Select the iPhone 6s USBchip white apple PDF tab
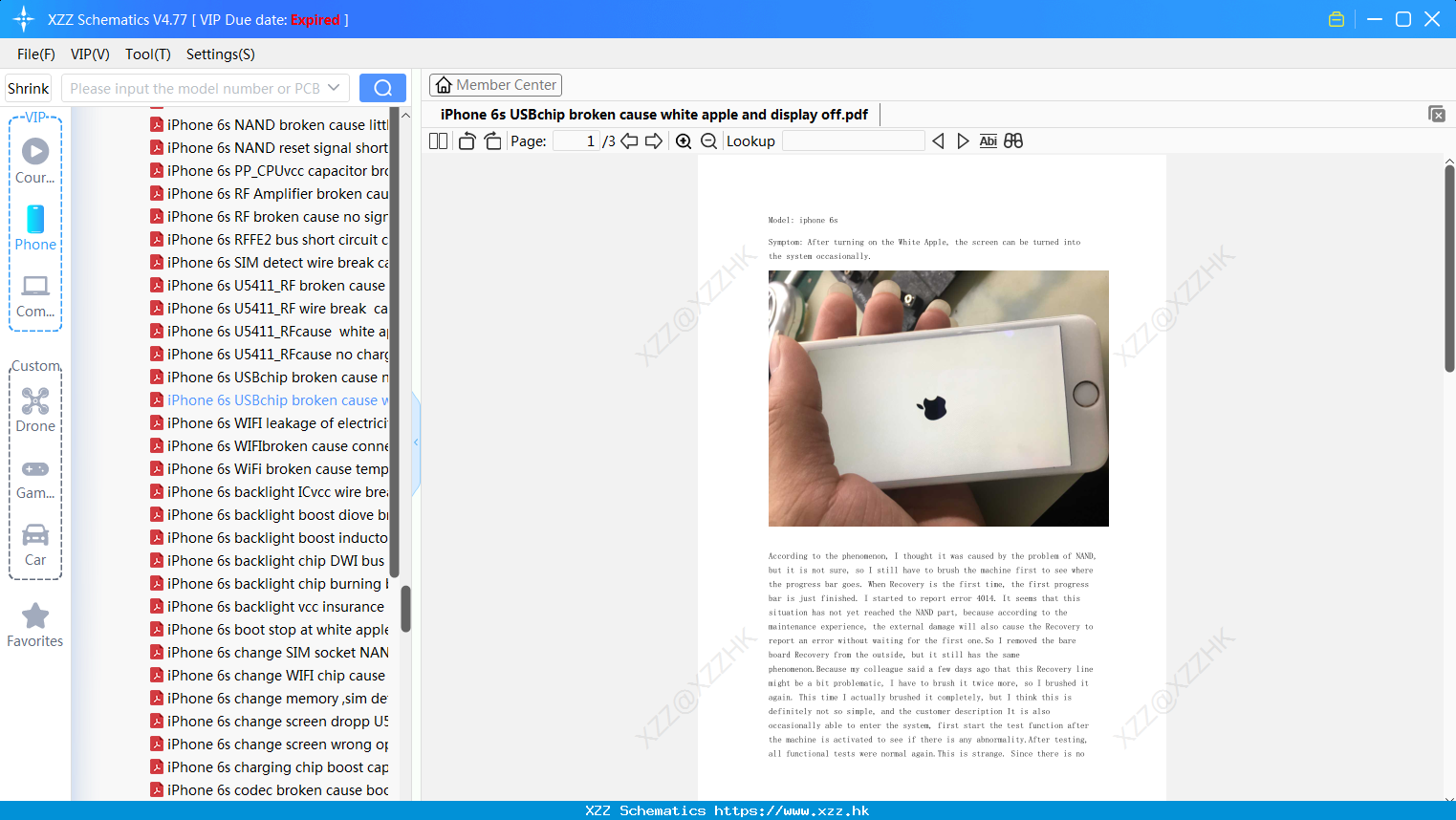Screen dimensions: 1456x820 pyautogui.click(x=654, y=115)
